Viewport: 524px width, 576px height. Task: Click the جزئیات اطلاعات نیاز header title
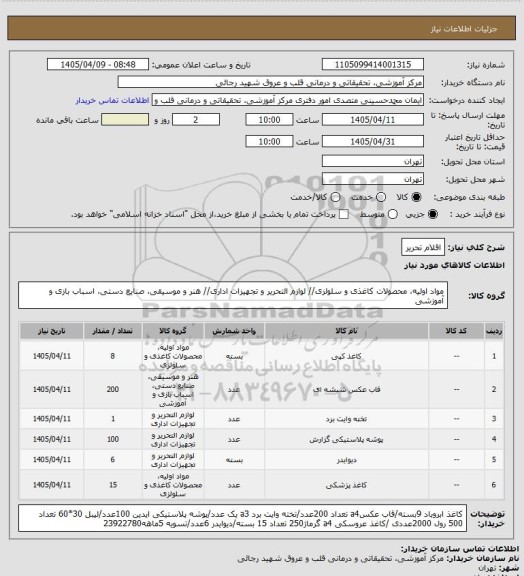[464, 29]
